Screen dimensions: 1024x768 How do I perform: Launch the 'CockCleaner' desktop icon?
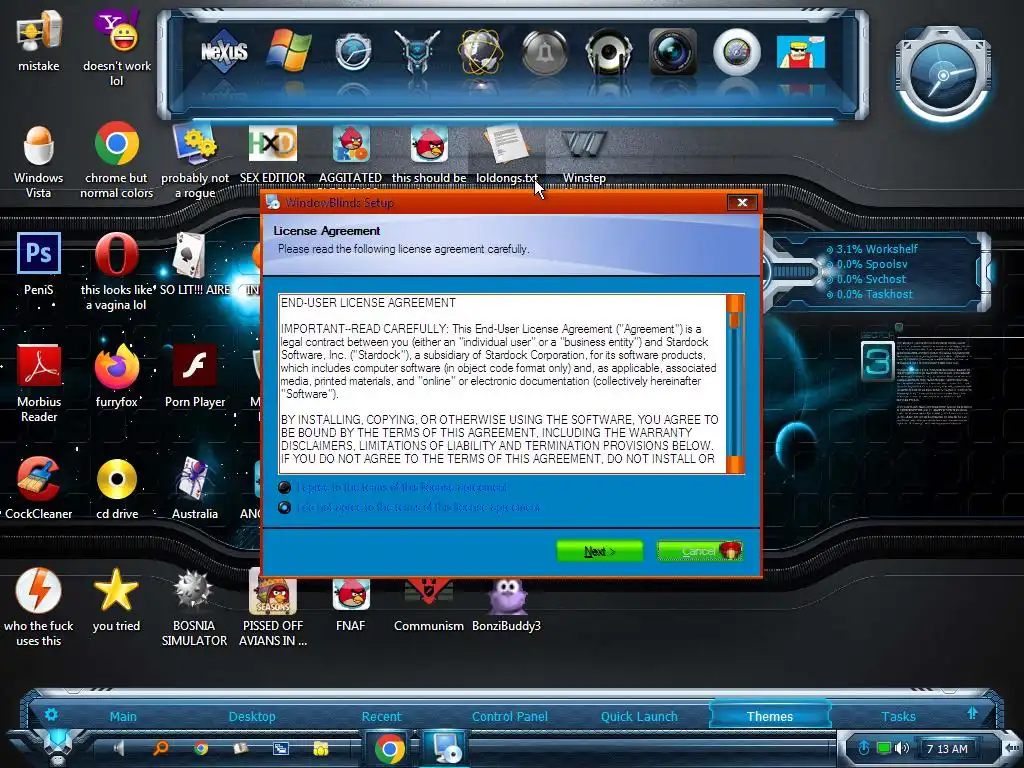pyautogui.click(x=39, y=488)
